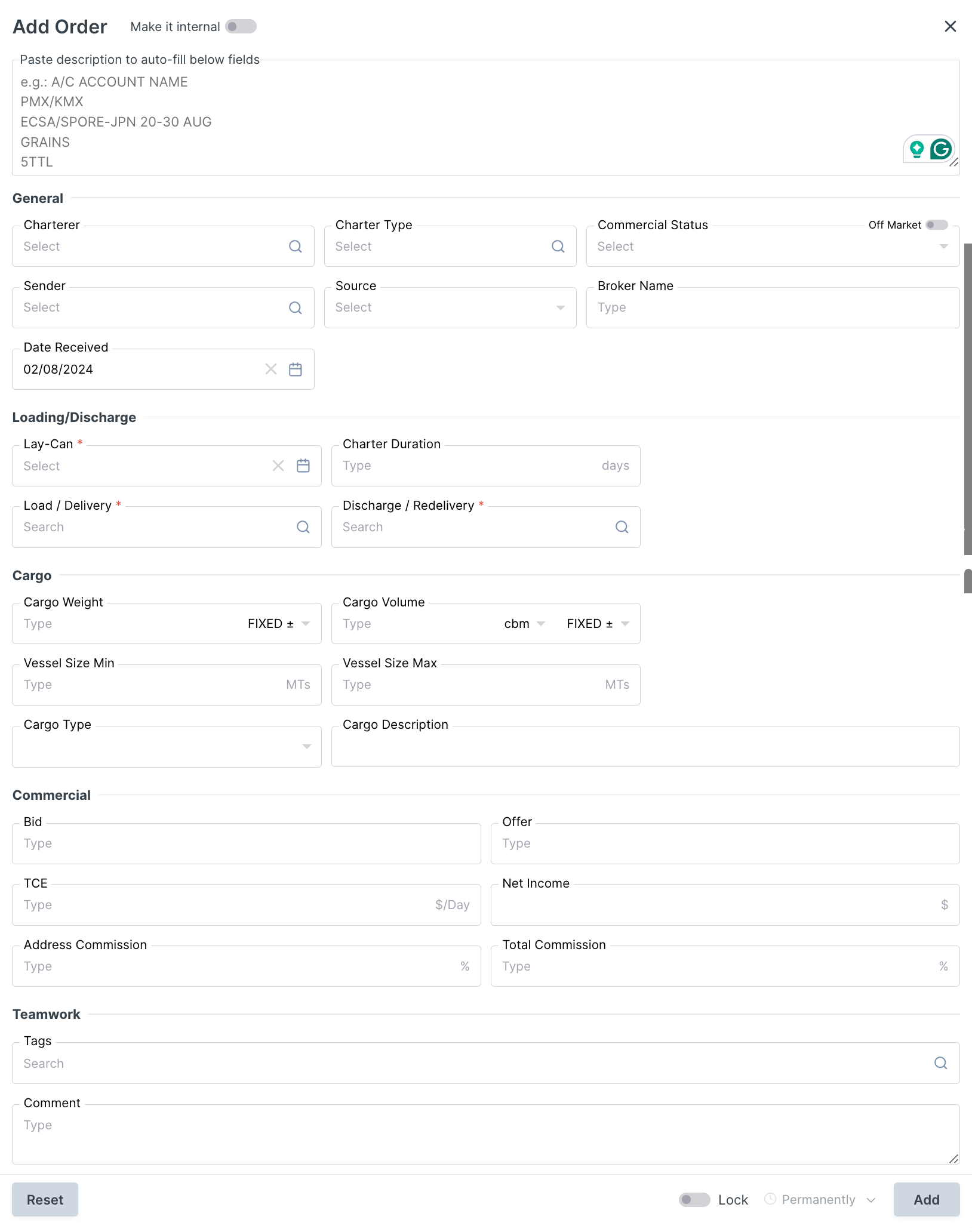Screen dimensions: 972x1232
Task: Click the Sender search icon
Action: 296,308
